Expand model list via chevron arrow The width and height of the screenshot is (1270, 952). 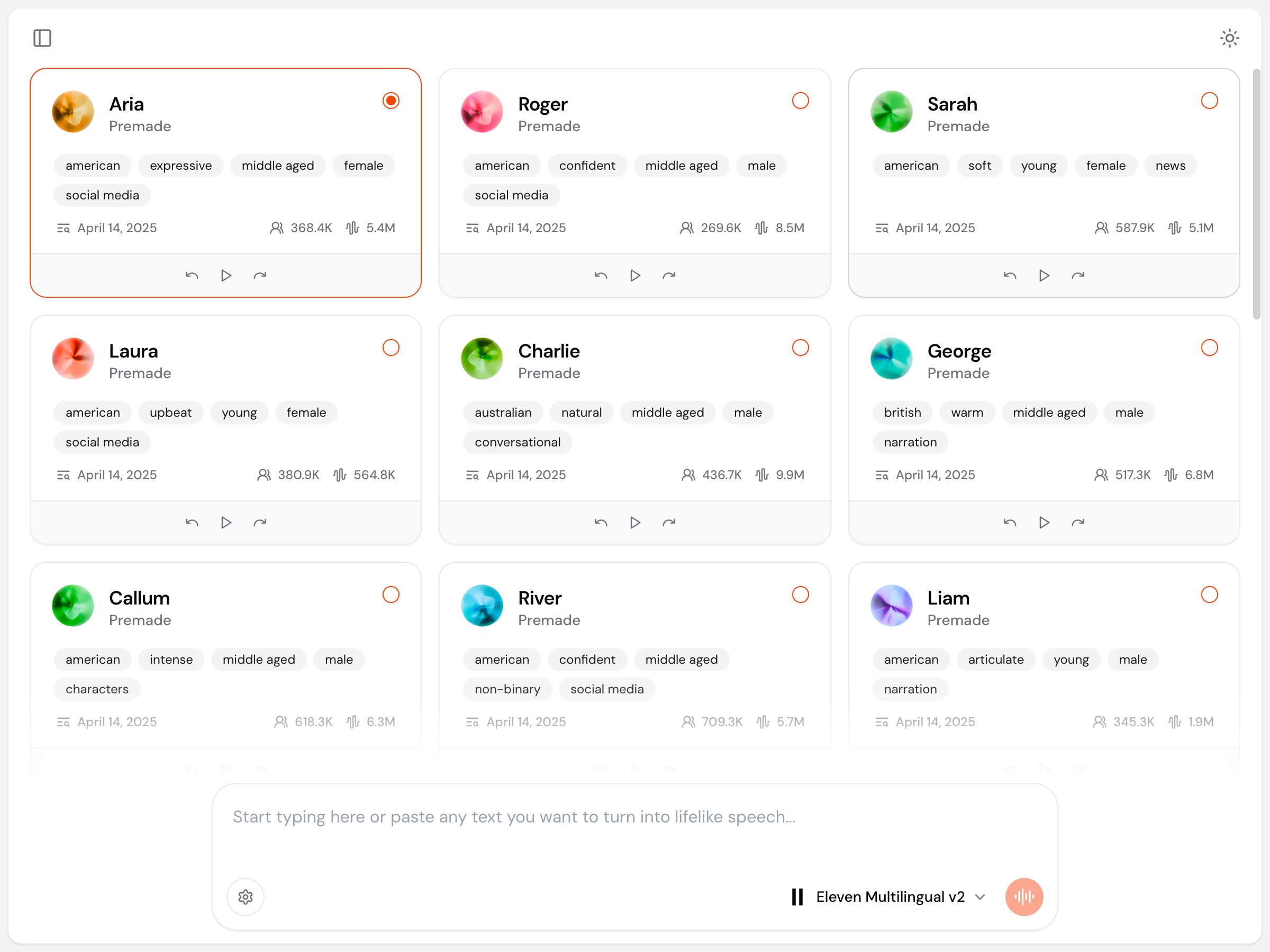pyautogui.click(x=980, y=896)
